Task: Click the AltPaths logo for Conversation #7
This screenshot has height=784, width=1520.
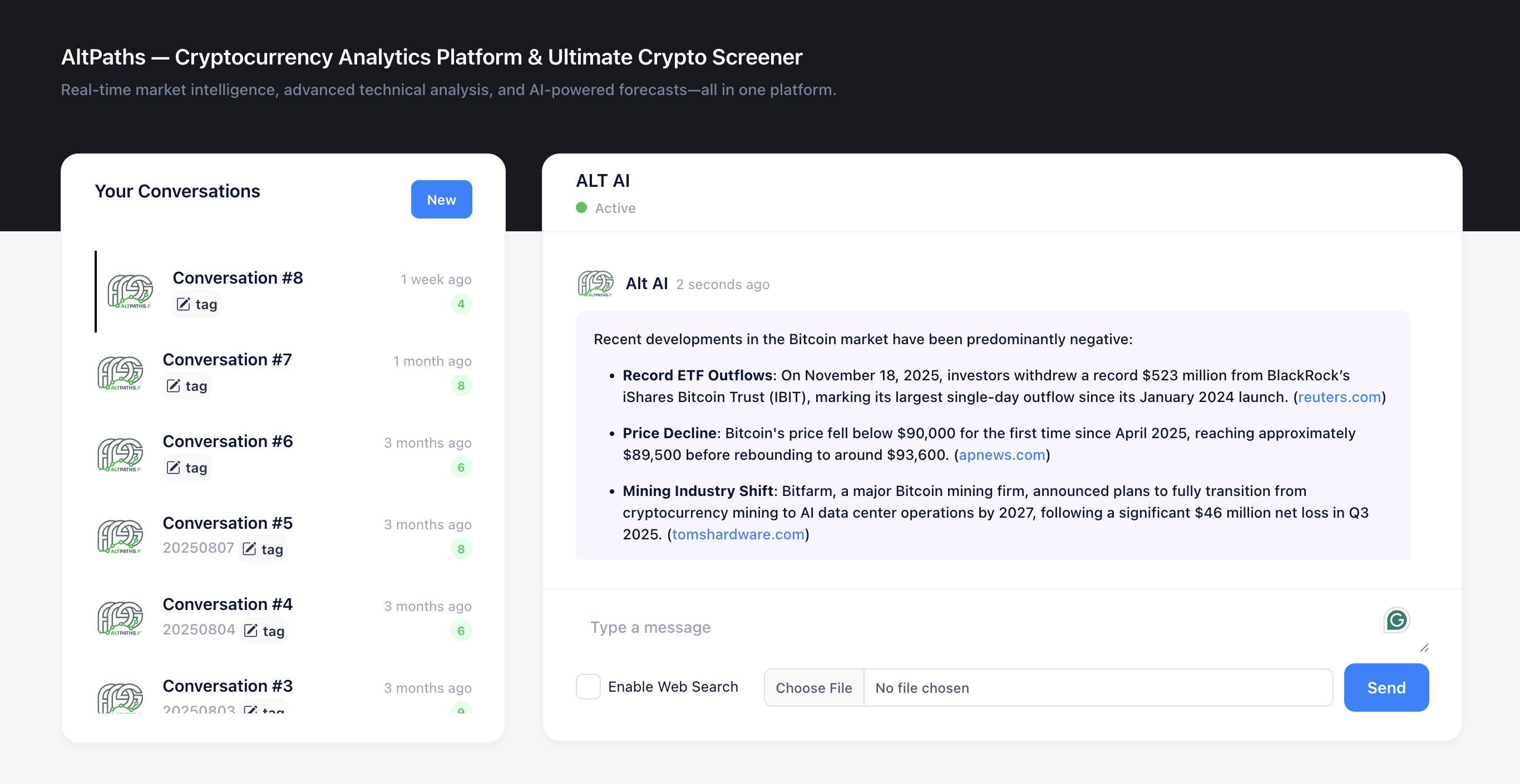Action: tap(120, 373)
